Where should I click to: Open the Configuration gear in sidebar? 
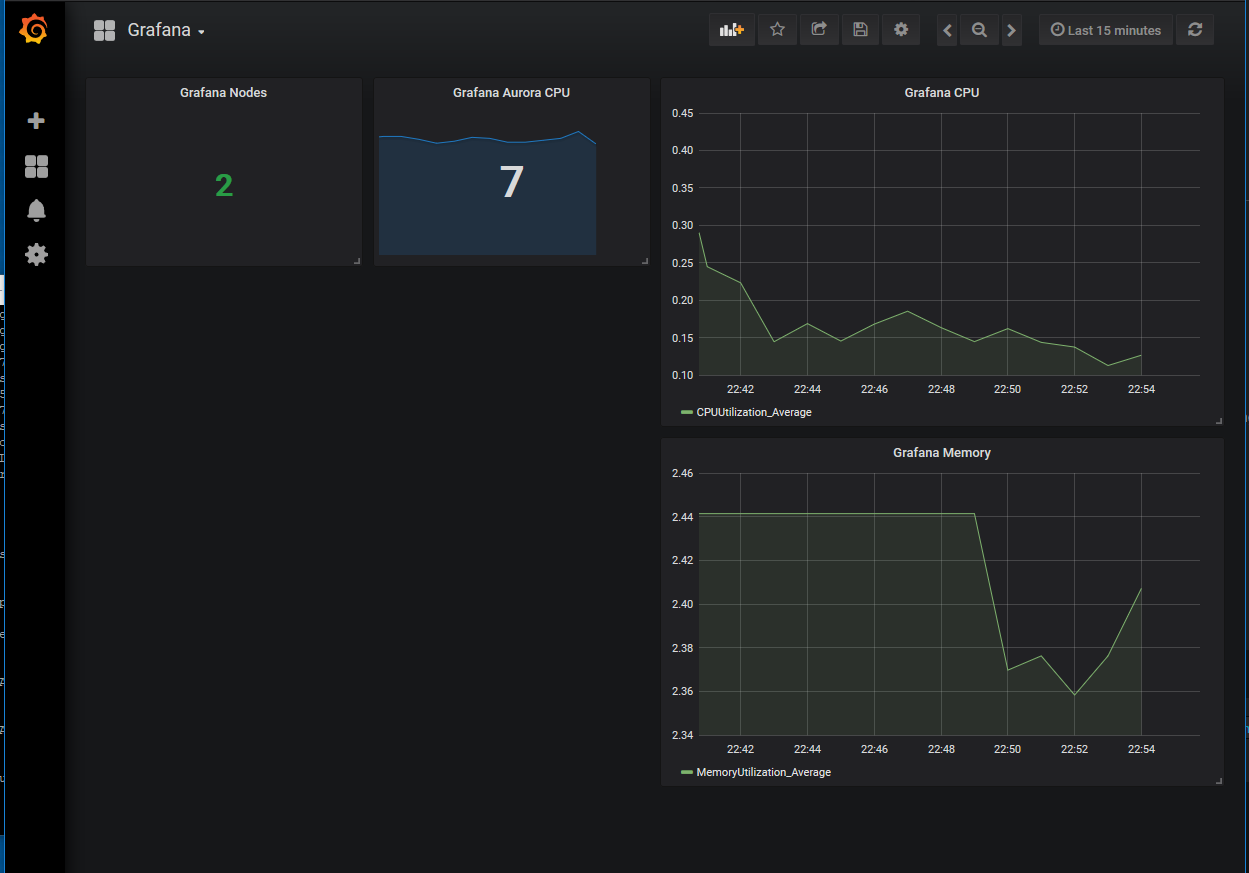click(36, 255)
